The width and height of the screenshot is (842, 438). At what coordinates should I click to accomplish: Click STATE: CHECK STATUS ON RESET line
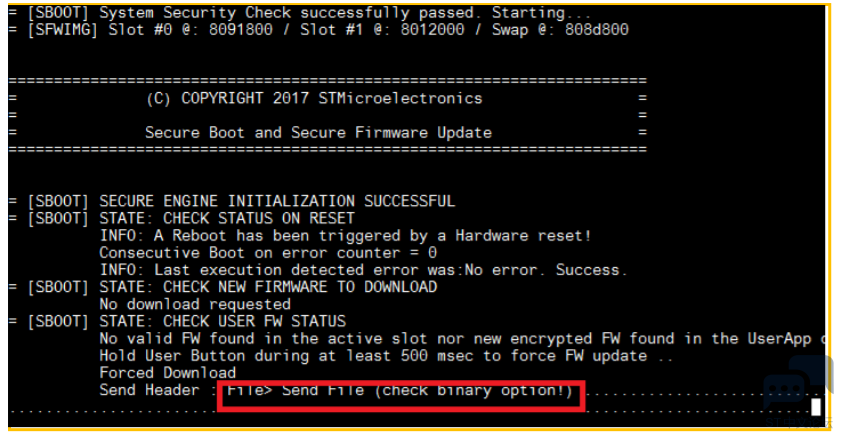[x=182, y=218]
